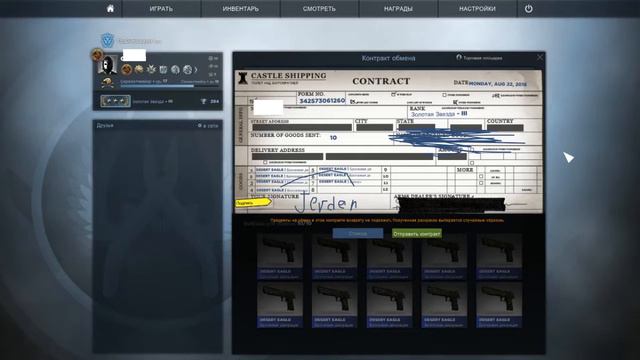Remove Desert Eagle from contract slot 1
This screenshot has width=640, height=360.
[x=282, y=170]
